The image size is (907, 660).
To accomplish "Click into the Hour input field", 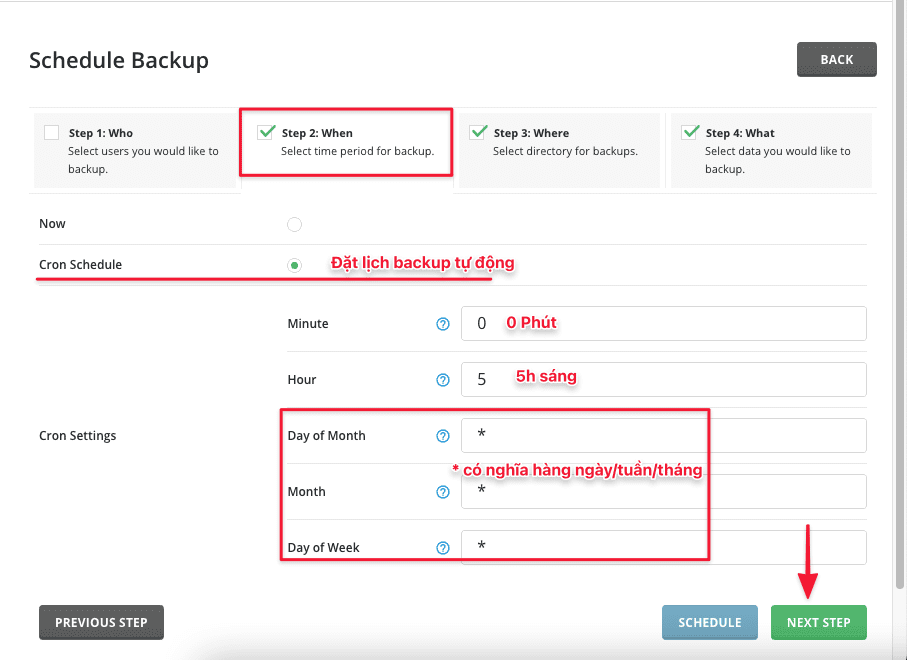I will click(663, 380).
